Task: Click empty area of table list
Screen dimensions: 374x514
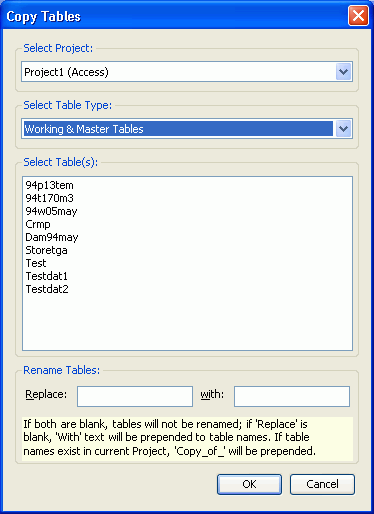Action: 187,322
